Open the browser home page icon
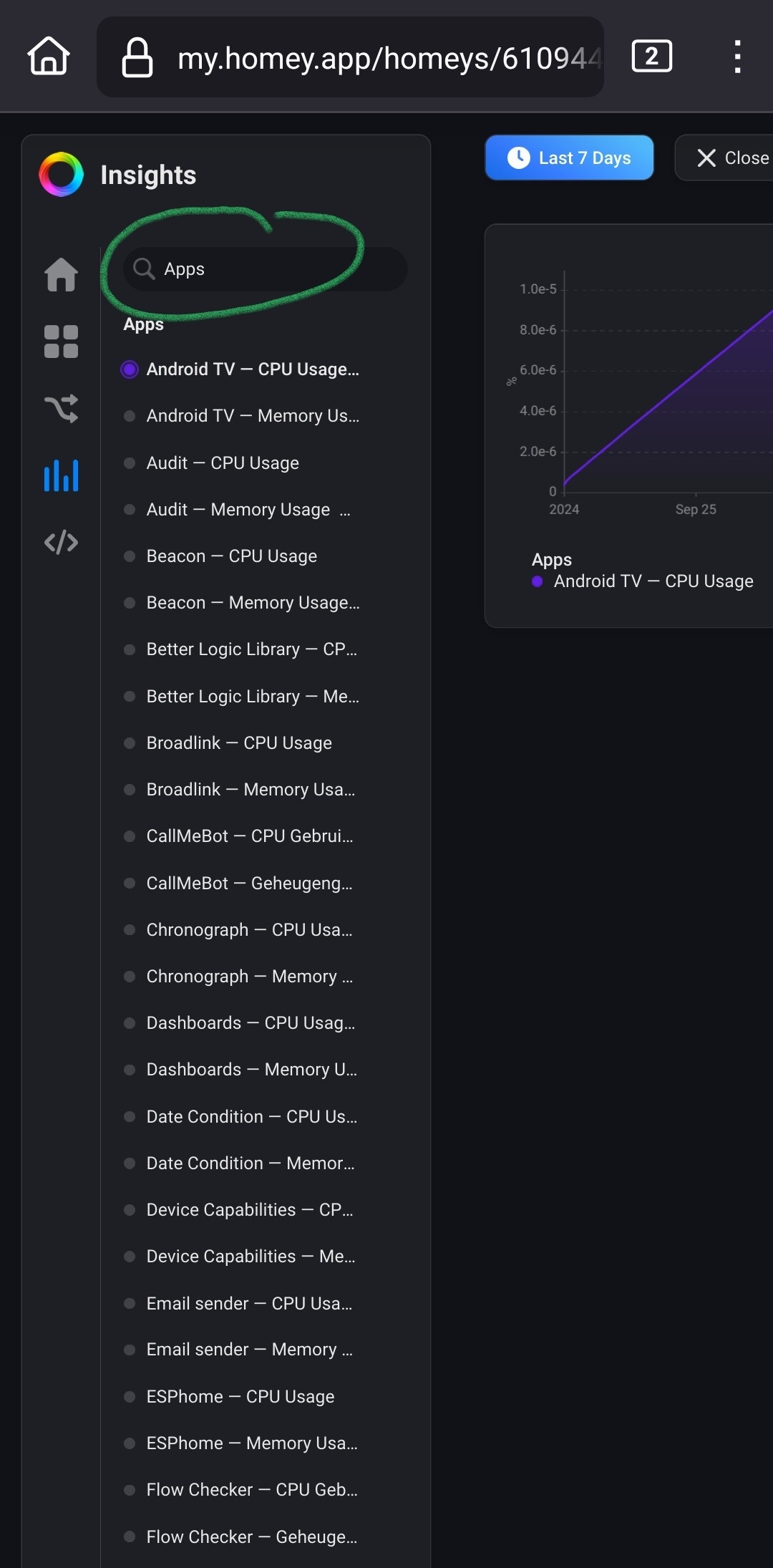773x1568 pixels. point(49,57)
